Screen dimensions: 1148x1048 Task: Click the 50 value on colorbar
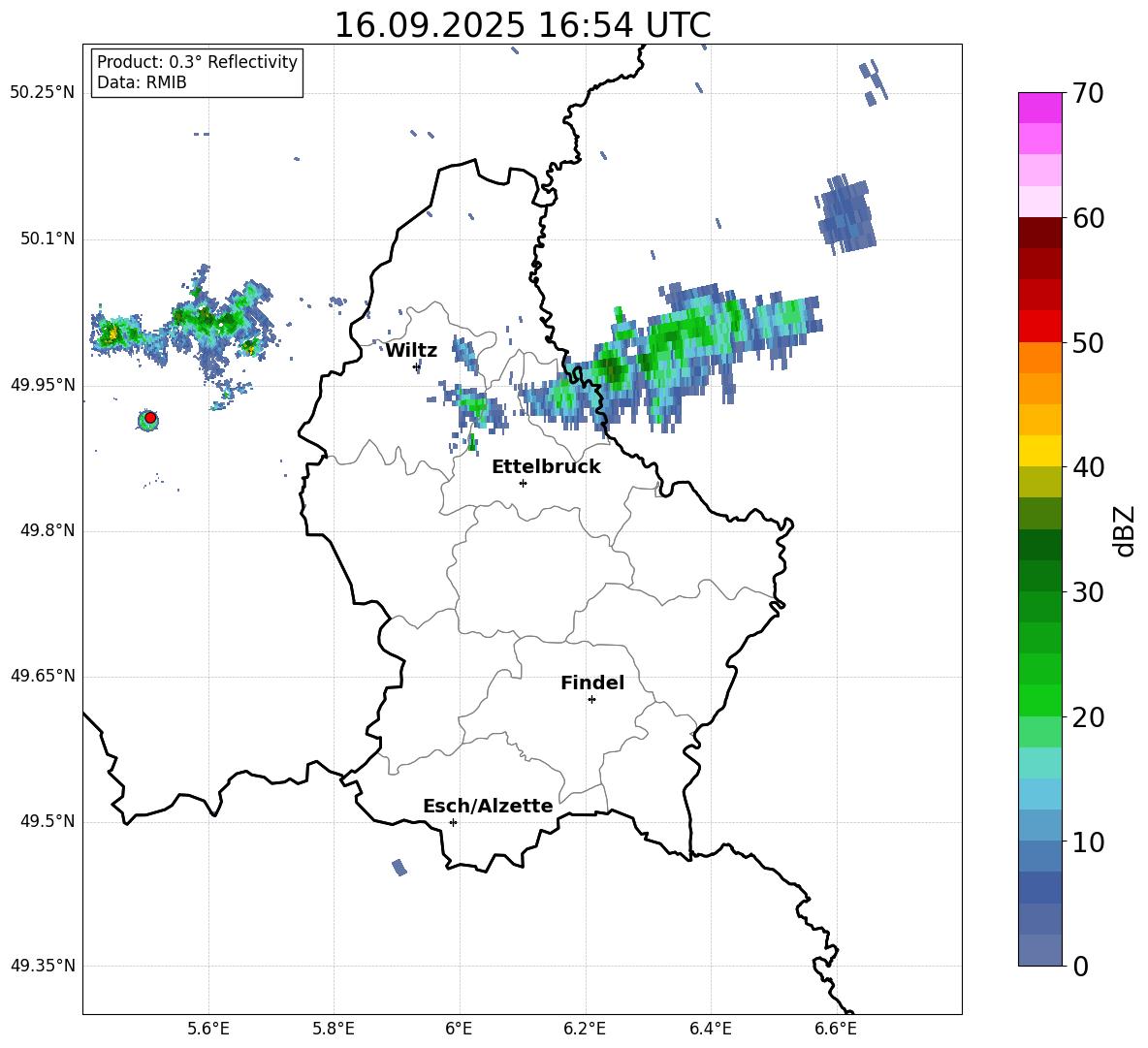pyautogui.click(x=1088, y=343)
